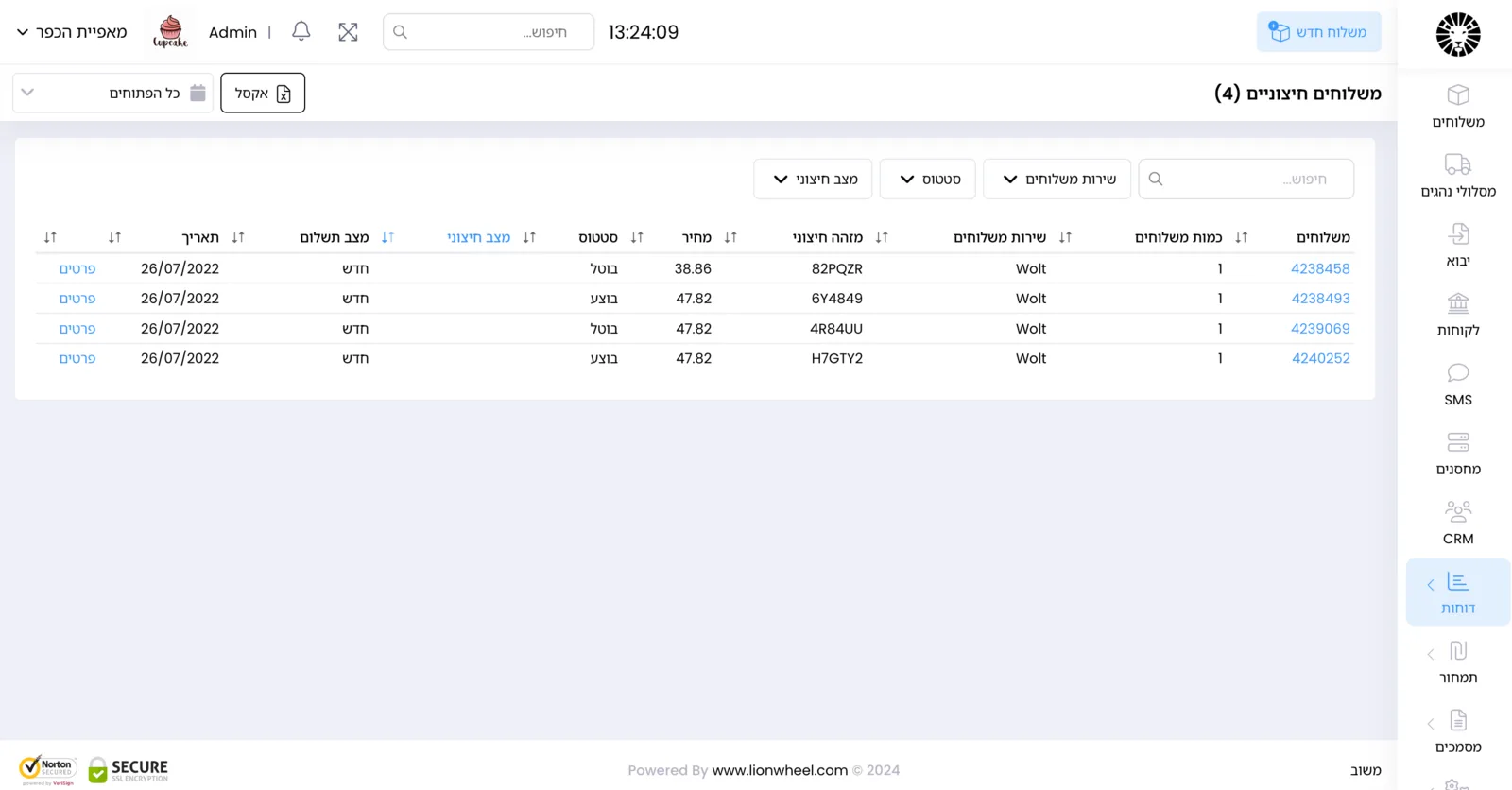Image resolution: width=1512 pixels, height=790 pixels.
Task: Click the משלוח חדש new delivery button
Action: pos(1318,32)
